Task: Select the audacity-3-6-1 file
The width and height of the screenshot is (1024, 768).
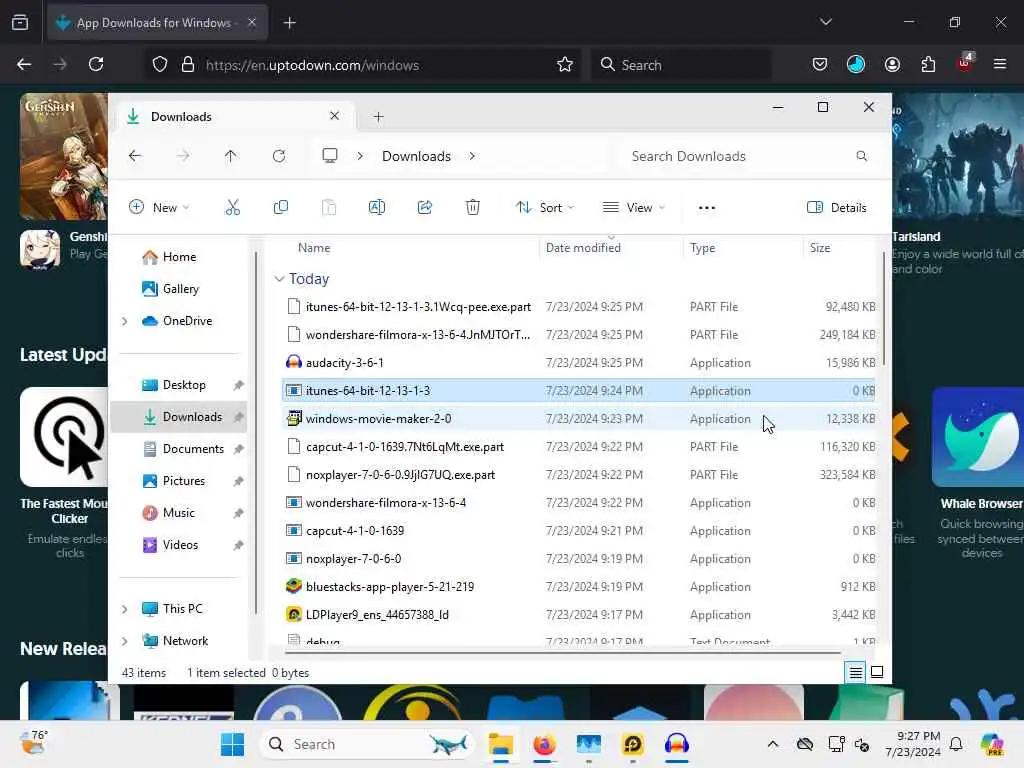Action: tap(579, 362)
